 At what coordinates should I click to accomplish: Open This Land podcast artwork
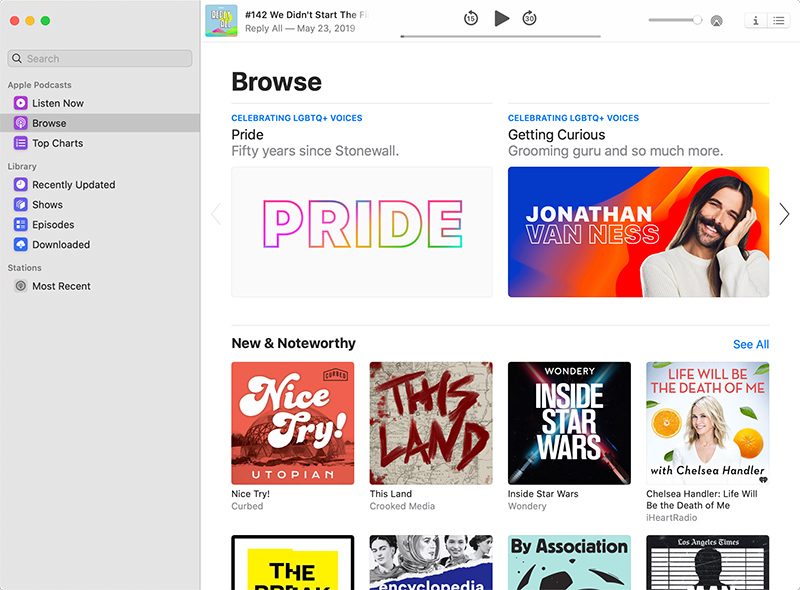tap(431, 423)
